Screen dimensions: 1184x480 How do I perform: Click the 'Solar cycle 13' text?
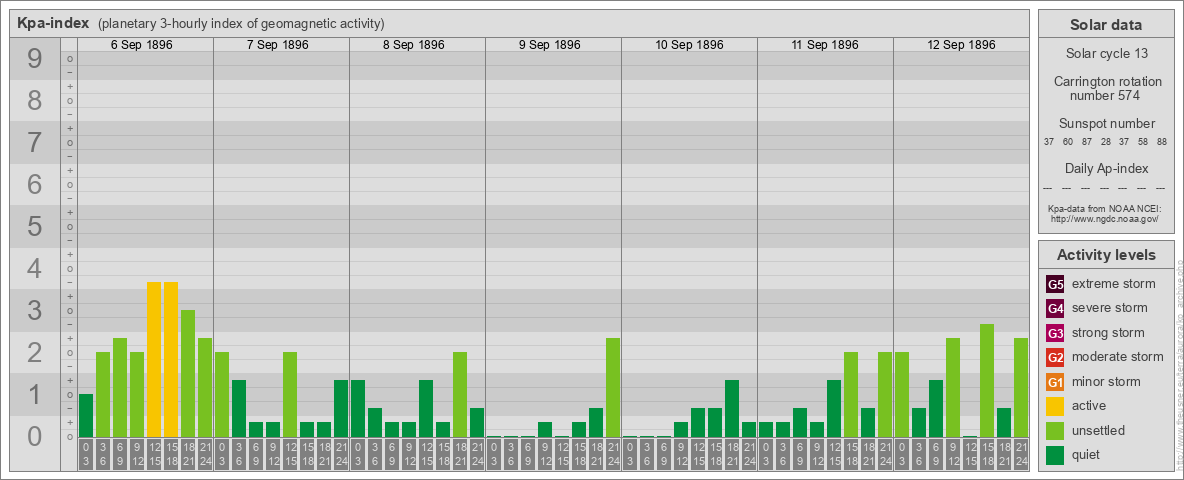pos(1106,54)
